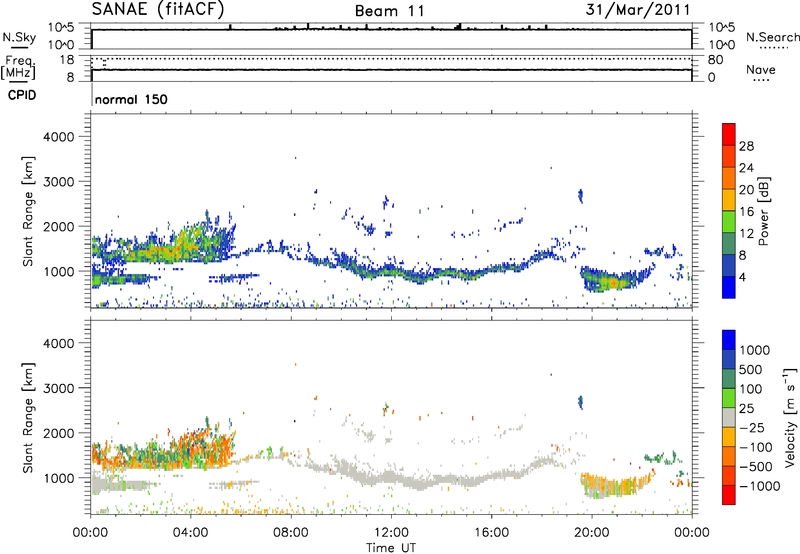The width and height of the screenshot is (800, 554).
Task: Click the "SANAE (fitACF)" radar title
Action: click(158, 9)
